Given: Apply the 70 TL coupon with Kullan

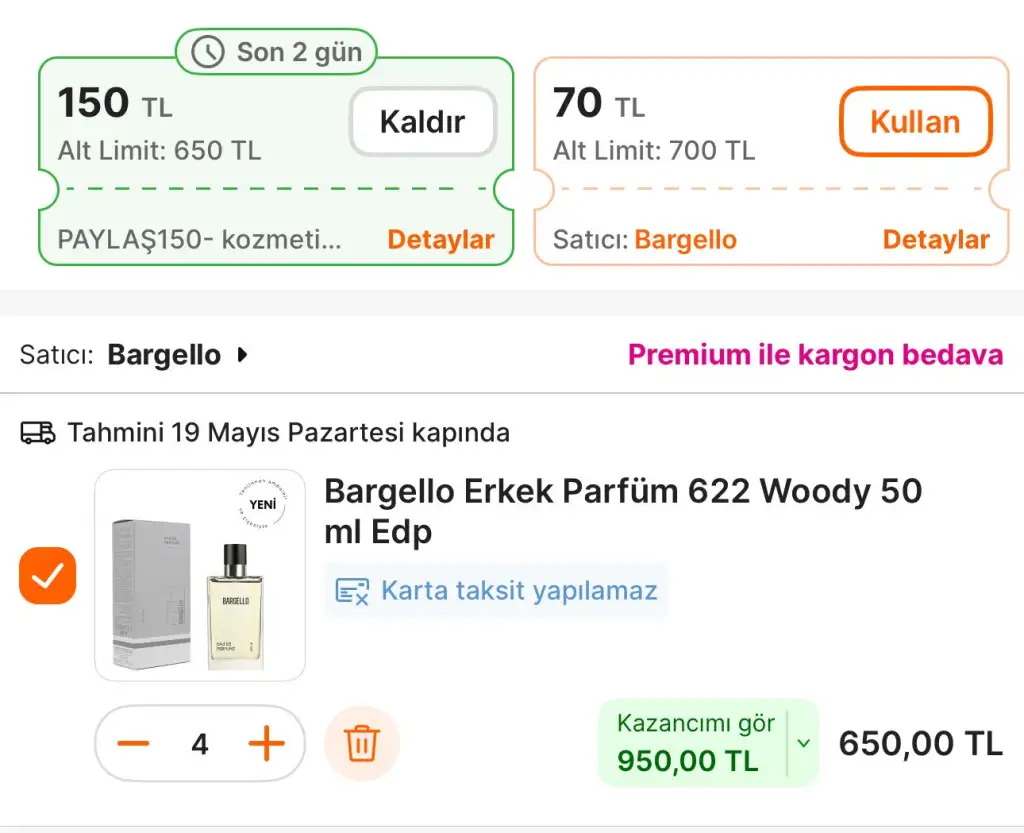Looking at the screenshot, I should pyautogui.click(x=916, y=121).
